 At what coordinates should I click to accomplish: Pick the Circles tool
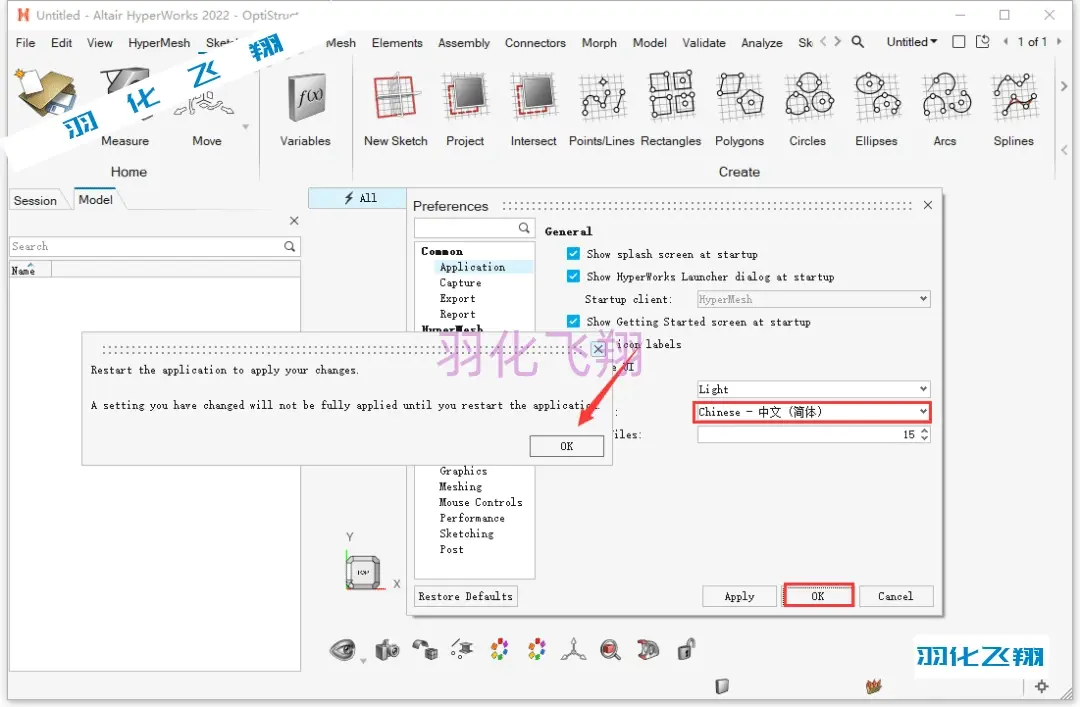tap(809, 95)
